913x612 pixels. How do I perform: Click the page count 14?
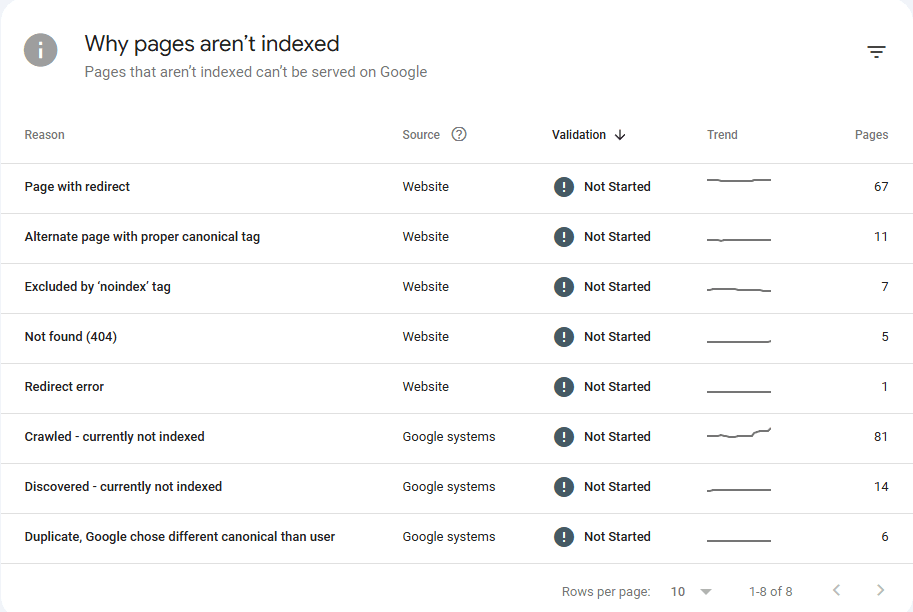(x=881, y=487)
